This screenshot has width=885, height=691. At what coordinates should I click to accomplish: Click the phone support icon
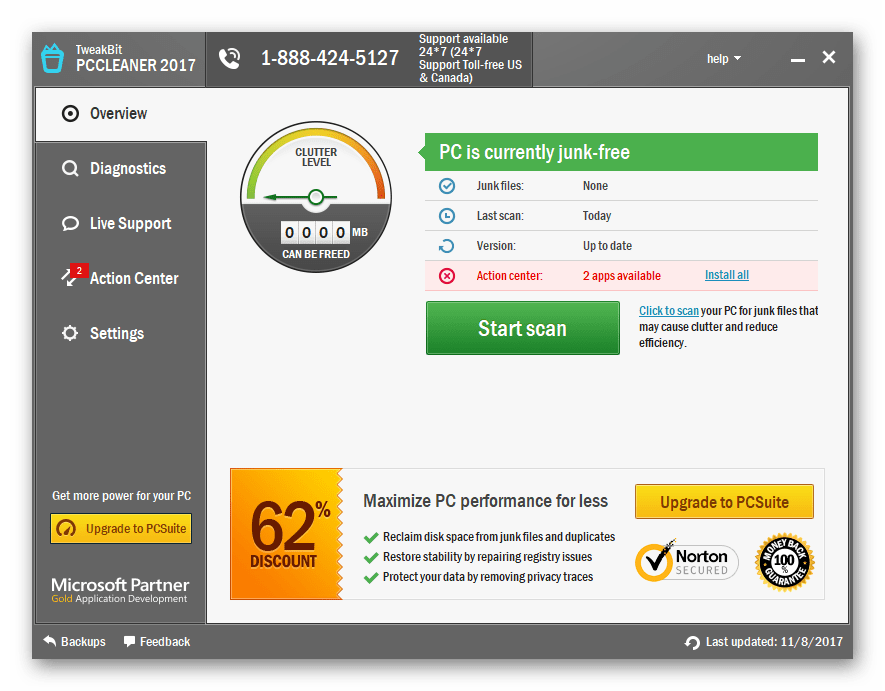230,58
